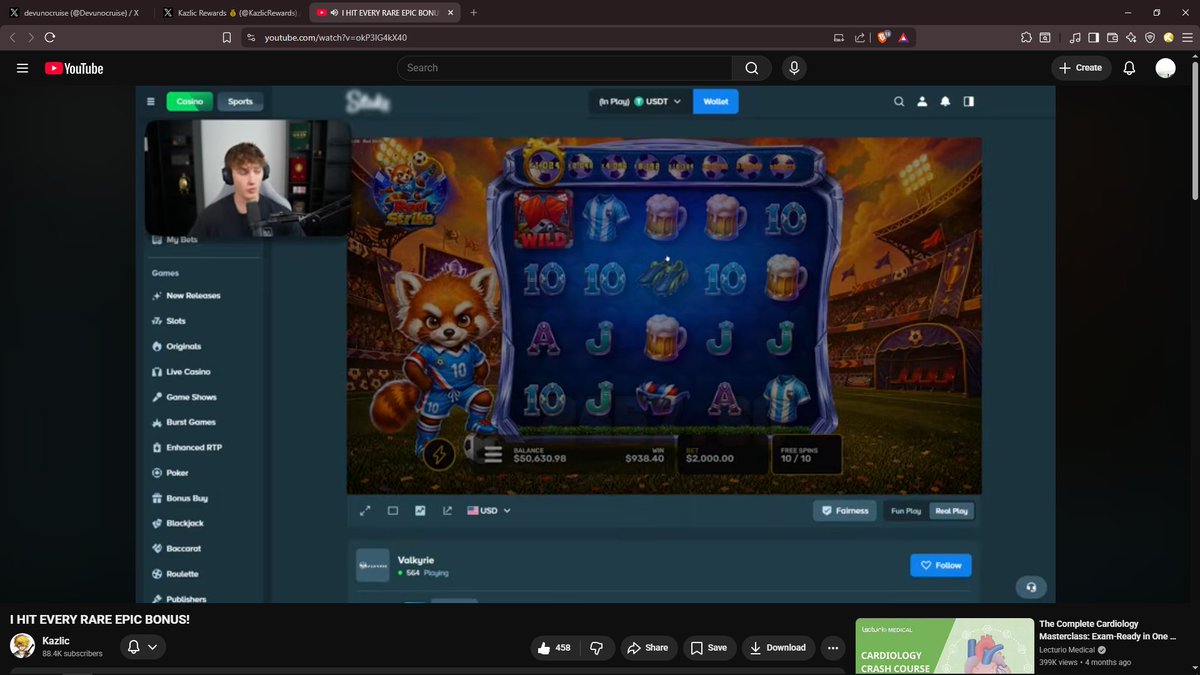Start voice search with the microphone
The height and width of the screenshot is (675, 1200).
[x=794, y=68]
